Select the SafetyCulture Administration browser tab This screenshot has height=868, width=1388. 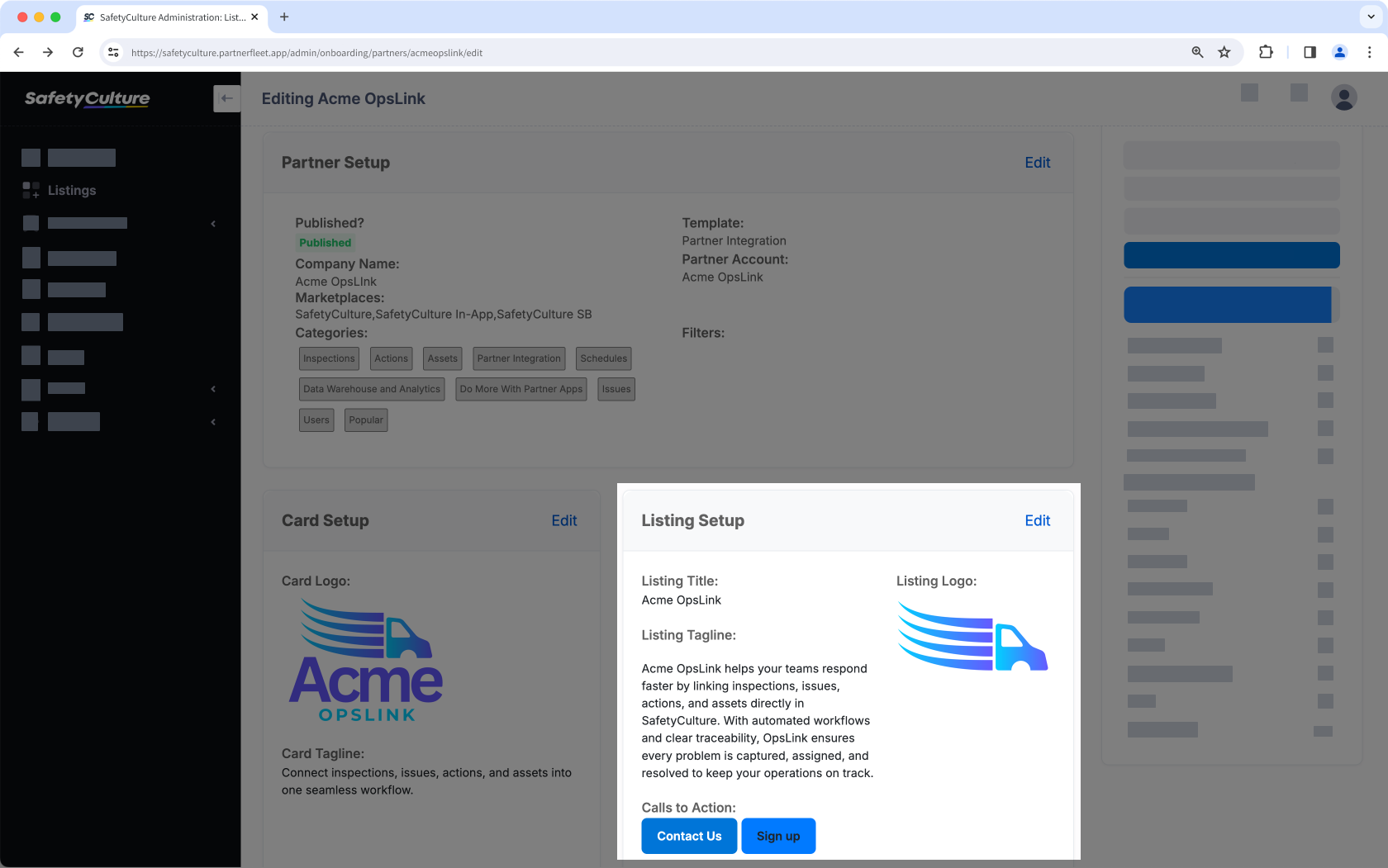[x=172, y=17]
